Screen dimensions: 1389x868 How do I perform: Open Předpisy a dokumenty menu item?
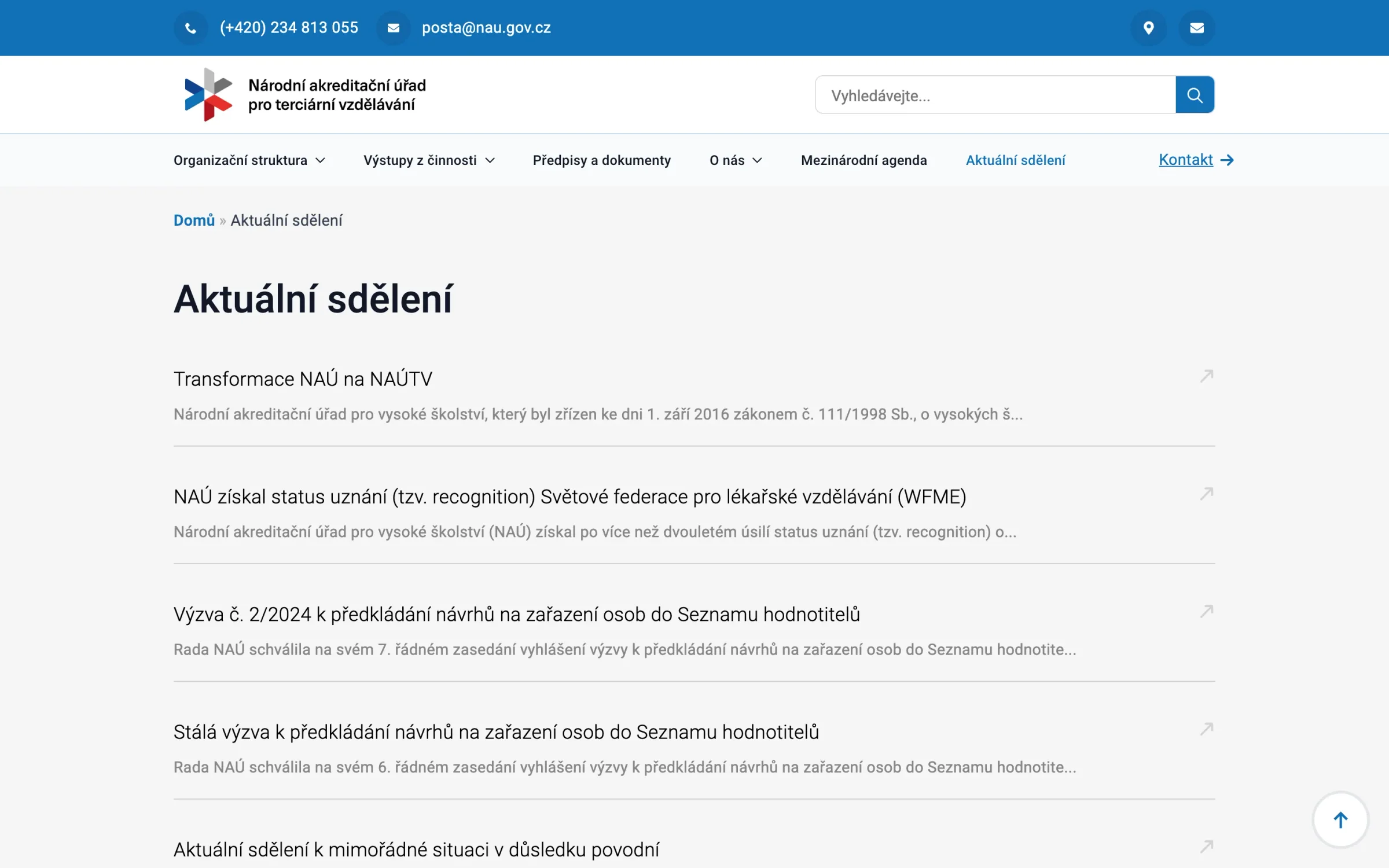tap(602, 160)
